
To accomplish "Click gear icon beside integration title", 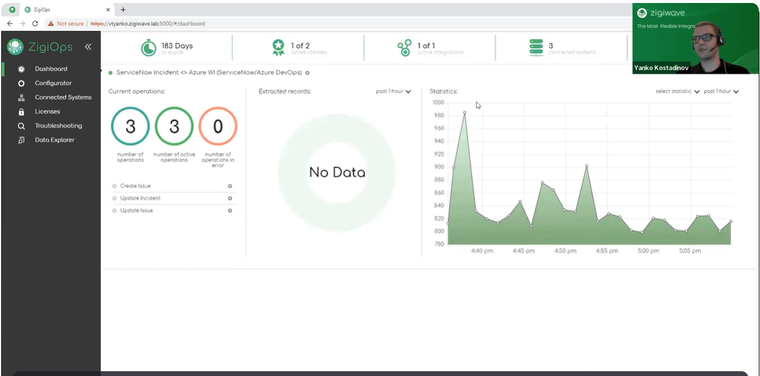I will (308, 73).
